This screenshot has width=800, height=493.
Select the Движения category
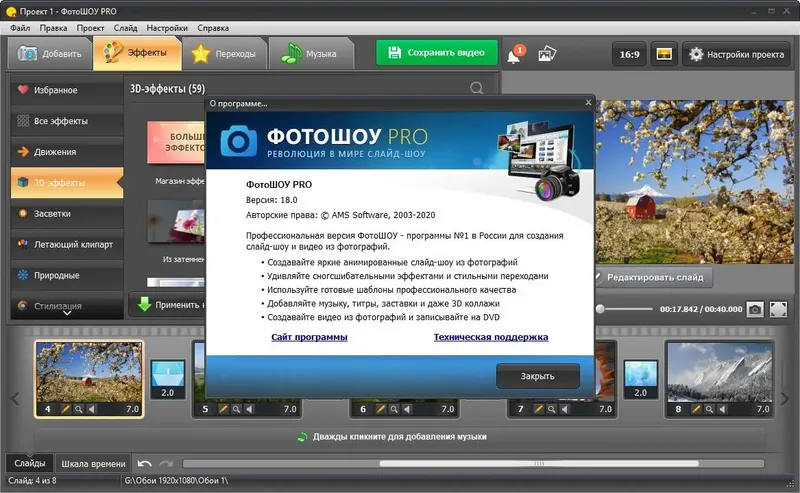pos(67,152)
